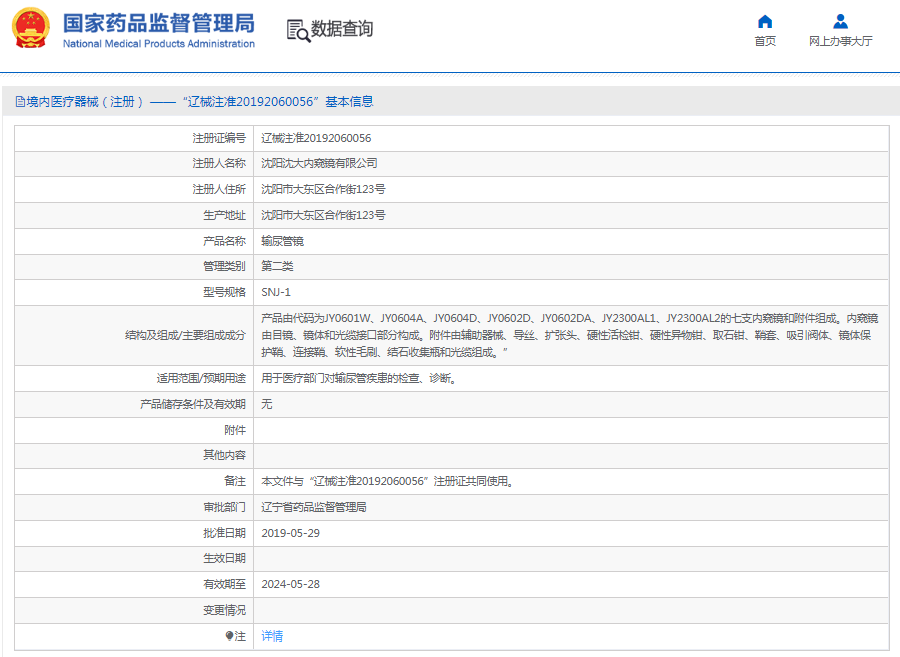Click the 变更情况 row label
Viewport: 900px width, 657px height.
pos(224,610)
